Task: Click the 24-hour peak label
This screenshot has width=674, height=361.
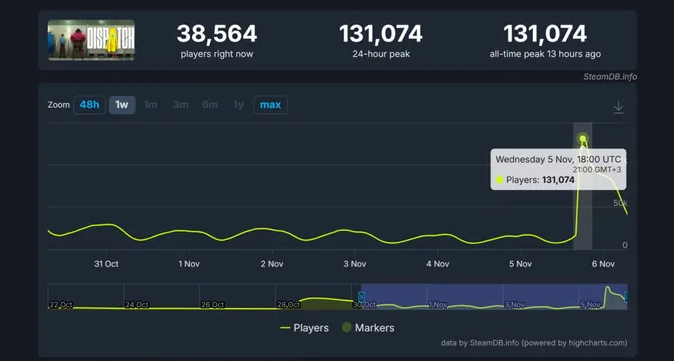Action: [381, 54]
